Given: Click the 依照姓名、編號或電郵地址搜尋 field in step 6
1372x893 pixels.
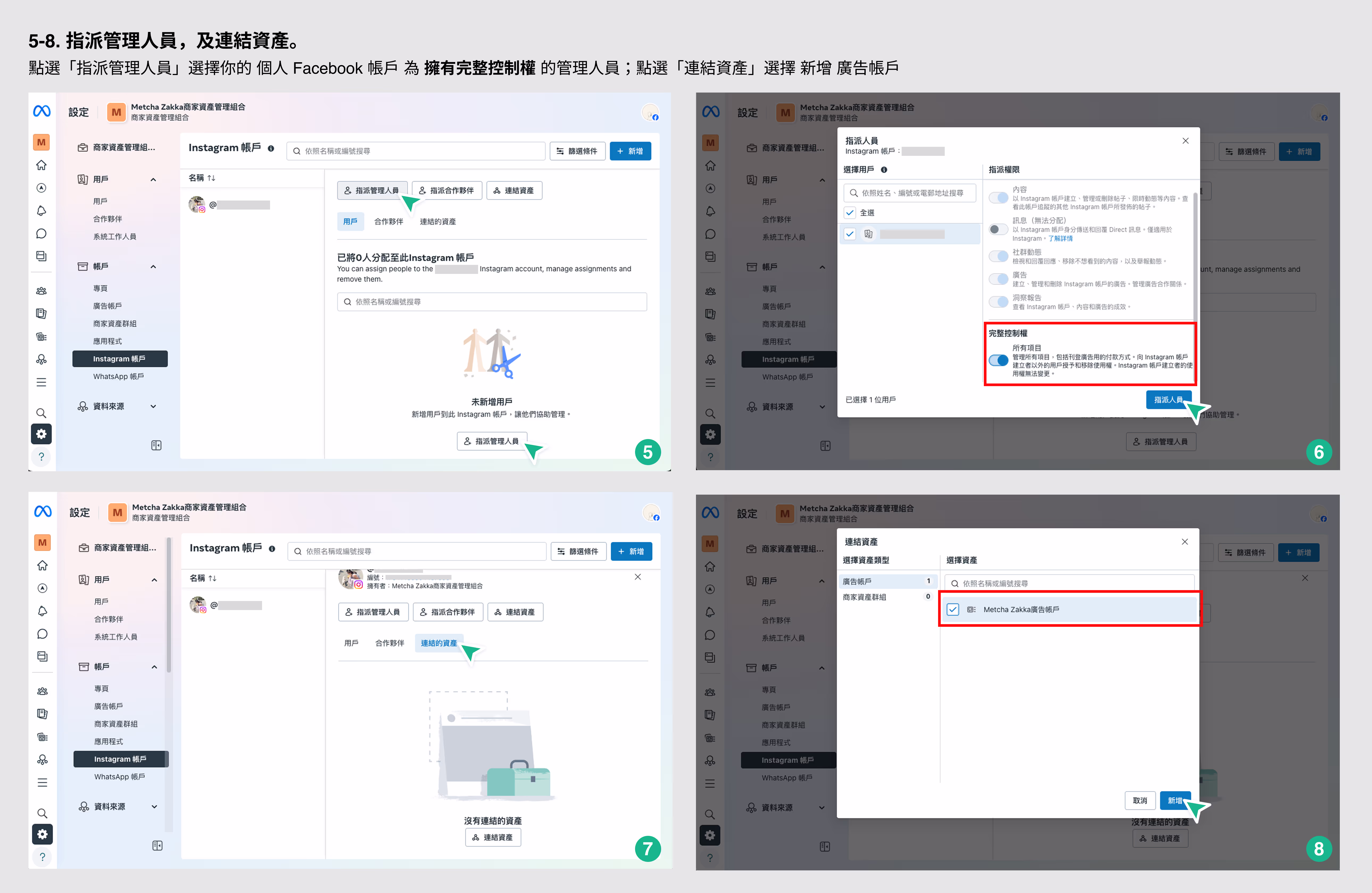Looking at the screenshot, I should pos(910,193).
